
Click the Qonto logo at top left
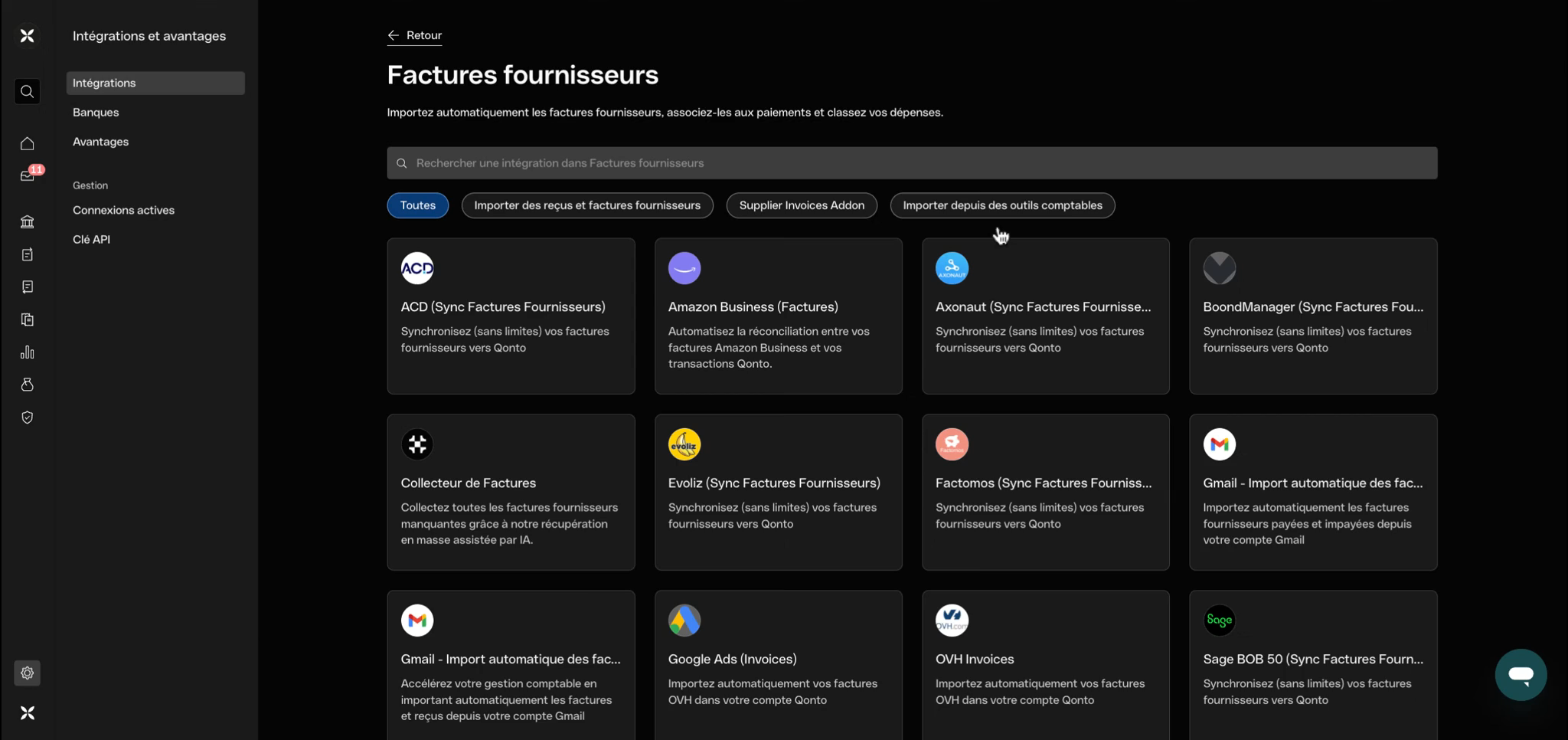click(x=28, y=36)
